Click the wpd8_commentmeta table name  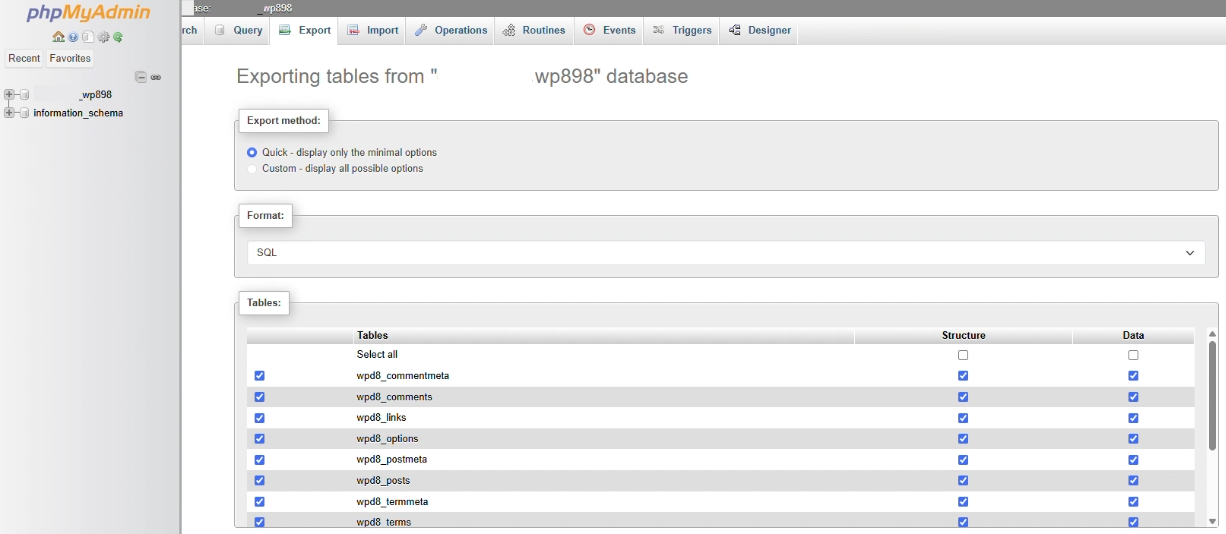[403, 376]
